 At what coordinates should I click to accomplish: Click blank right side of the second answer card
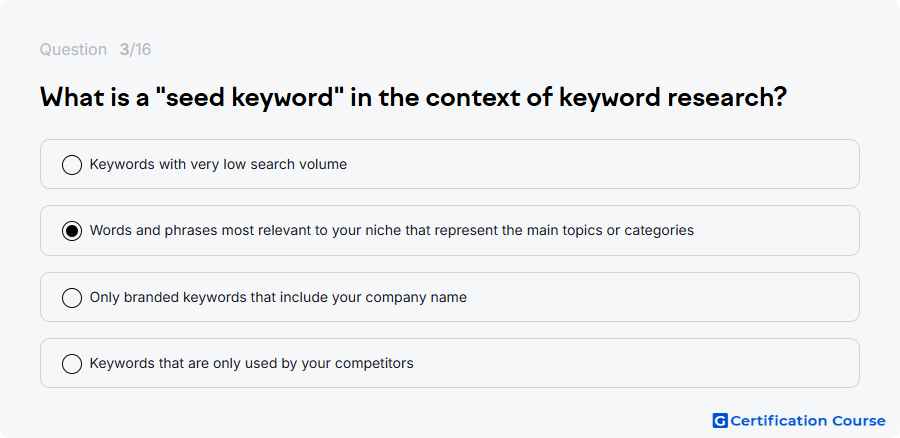click(x=775, y=231)
